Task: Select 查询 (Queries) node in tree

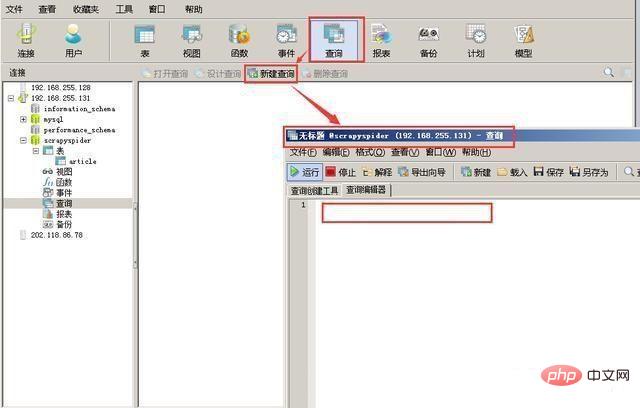Action: tap(64, 204)
